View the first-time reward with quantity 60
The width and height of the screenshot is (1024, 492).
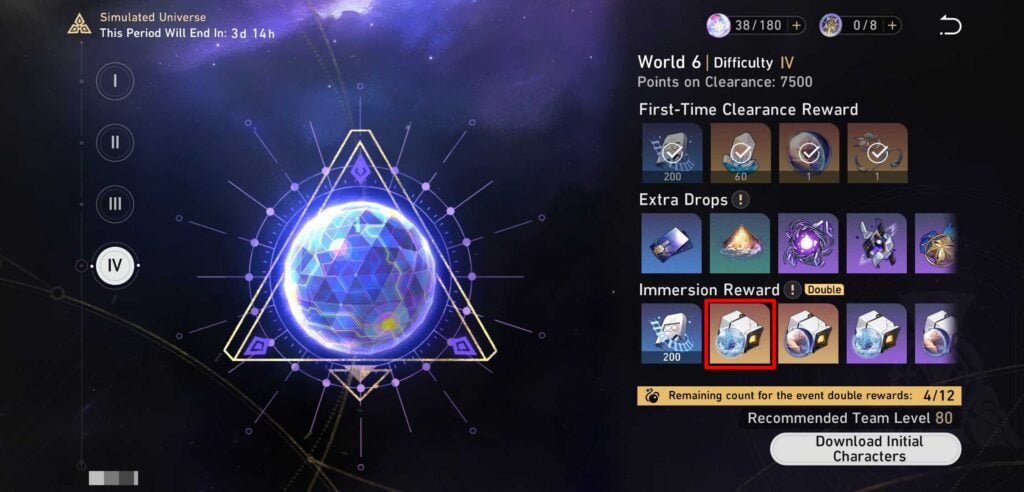coord(740,153)
